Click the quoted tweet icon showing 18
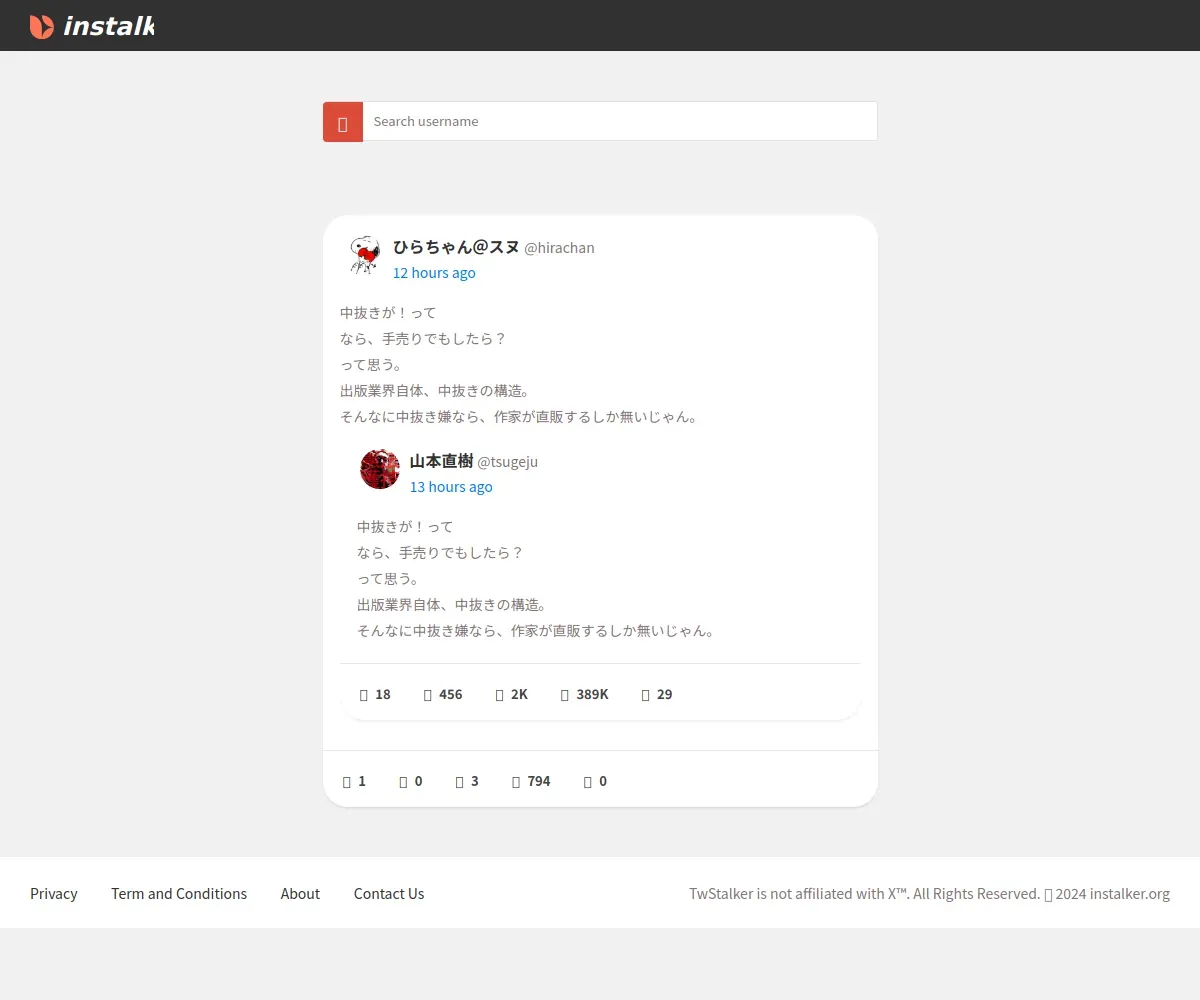1200x1000 pixels. coord(364,694)
